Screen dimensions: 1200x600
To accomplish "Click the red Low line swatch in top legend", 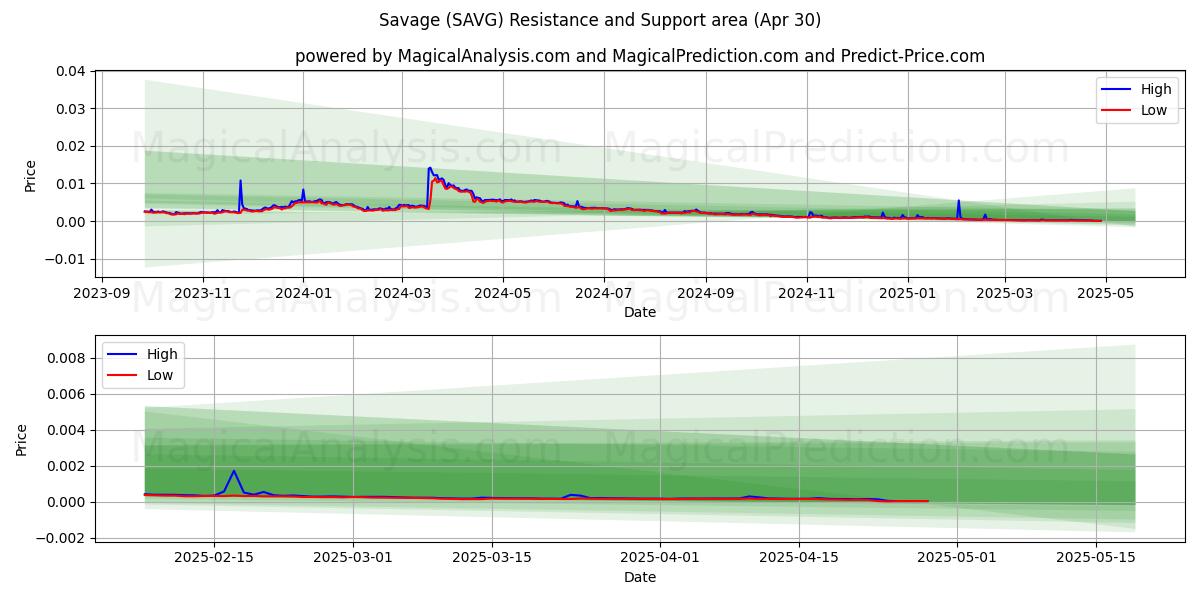I will coord(1118,111).
